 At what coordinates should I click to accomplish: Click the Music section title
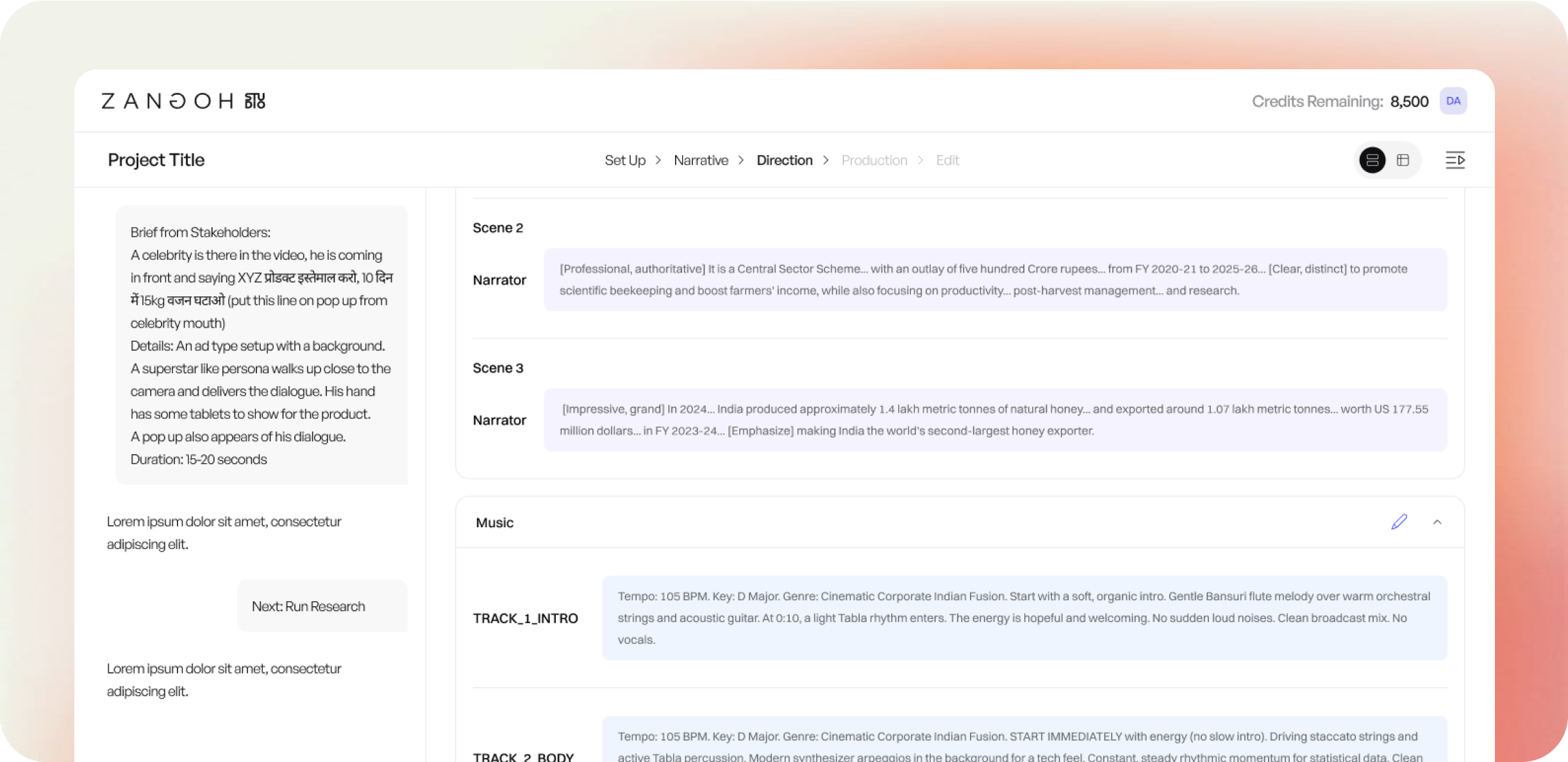click(x=494, y=522)
